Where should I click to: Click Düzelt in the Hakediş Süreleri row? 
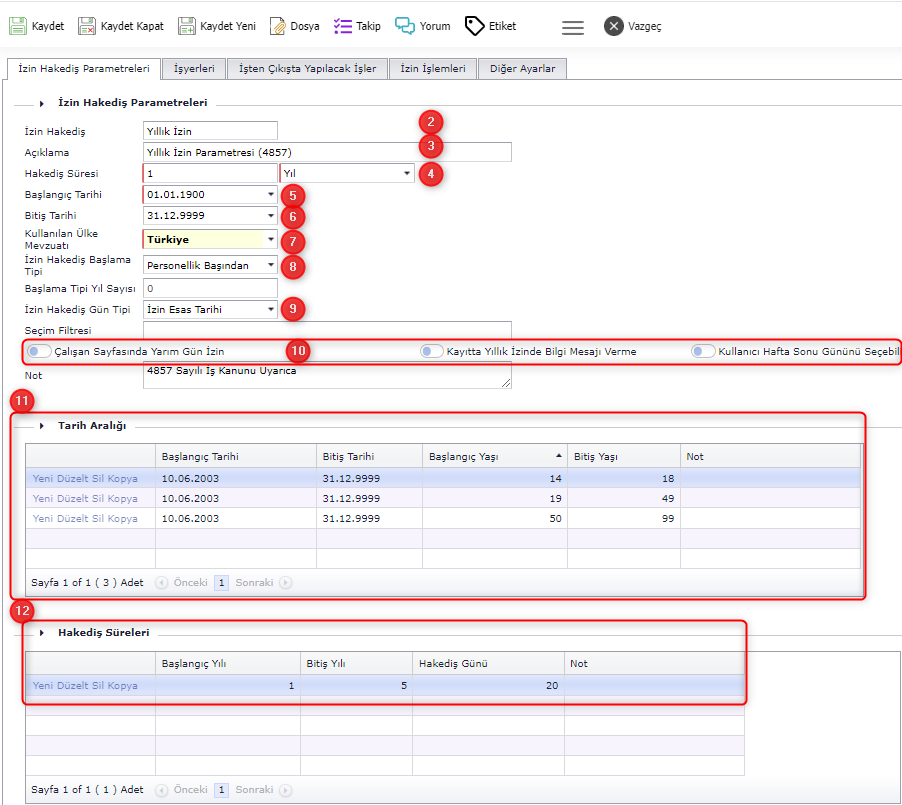[71, 686]
